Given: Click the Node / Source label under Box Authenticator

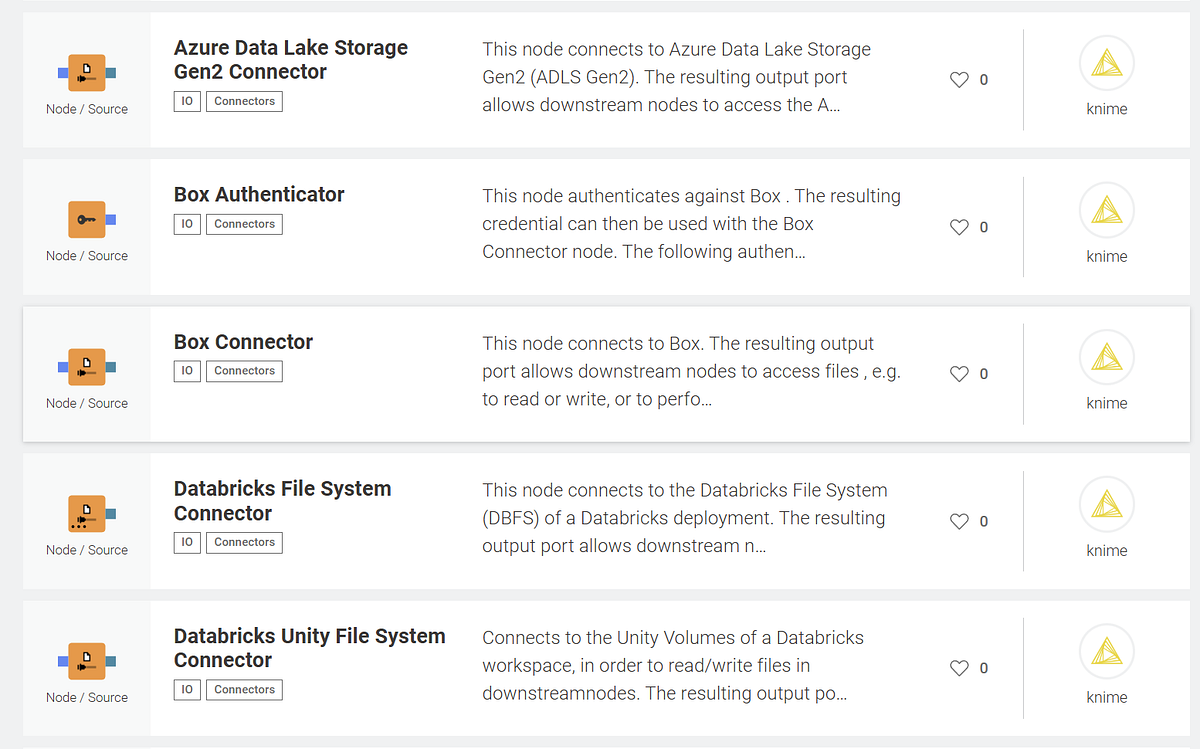Looking at the screenshot, I should pyautogui.click(x=87, y=255).
